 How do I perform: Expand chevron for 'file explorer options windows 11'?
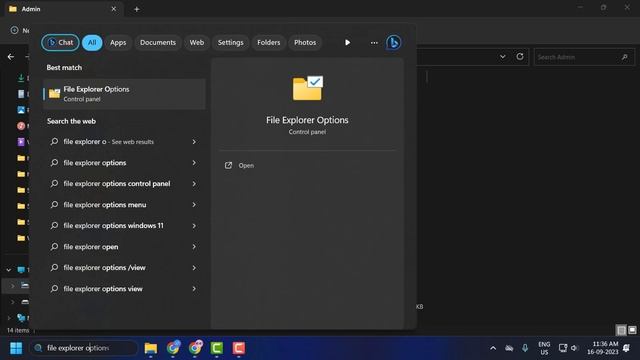coord(194,226)
